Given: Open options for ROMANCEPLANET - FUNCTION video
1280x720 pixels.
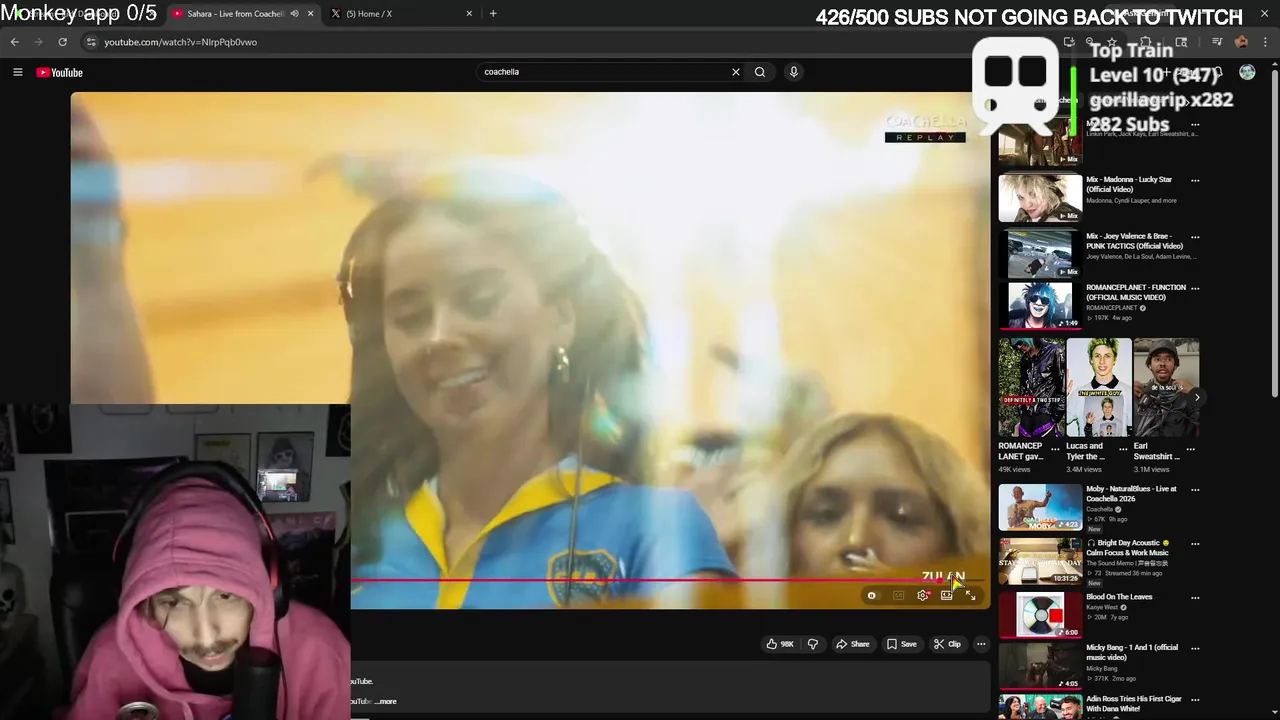Looking at the screenshot, I should [x=1195, y=288].
